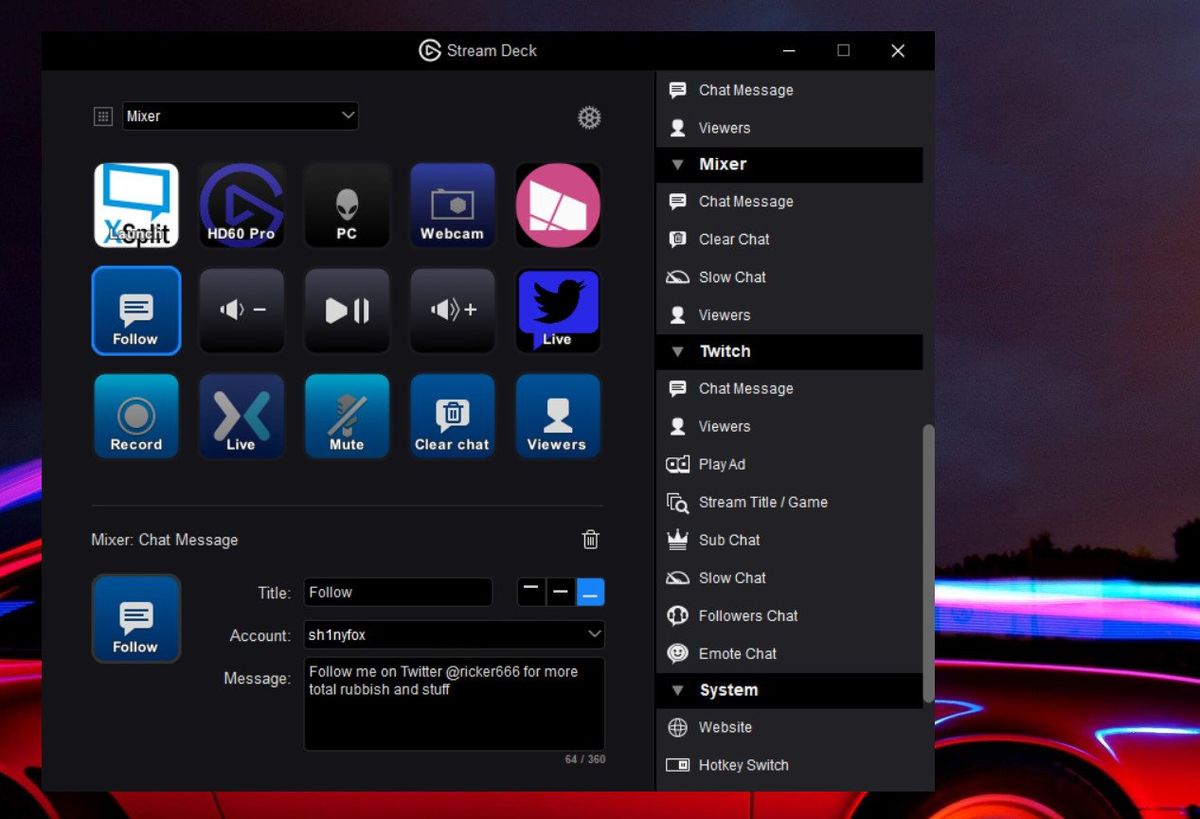Collapse the Twitch section
The height and width of the screenshot is (819, 1200).
click(x=677, y=352)
